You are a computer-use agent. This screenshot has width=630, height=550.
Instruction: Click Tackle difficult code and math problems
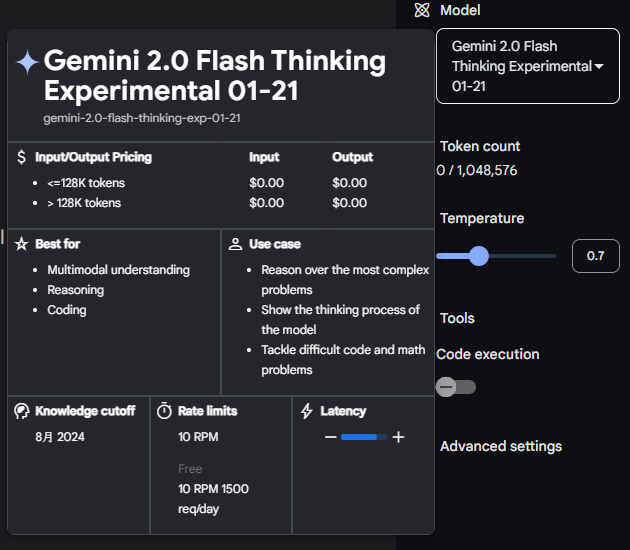(343, 360)
